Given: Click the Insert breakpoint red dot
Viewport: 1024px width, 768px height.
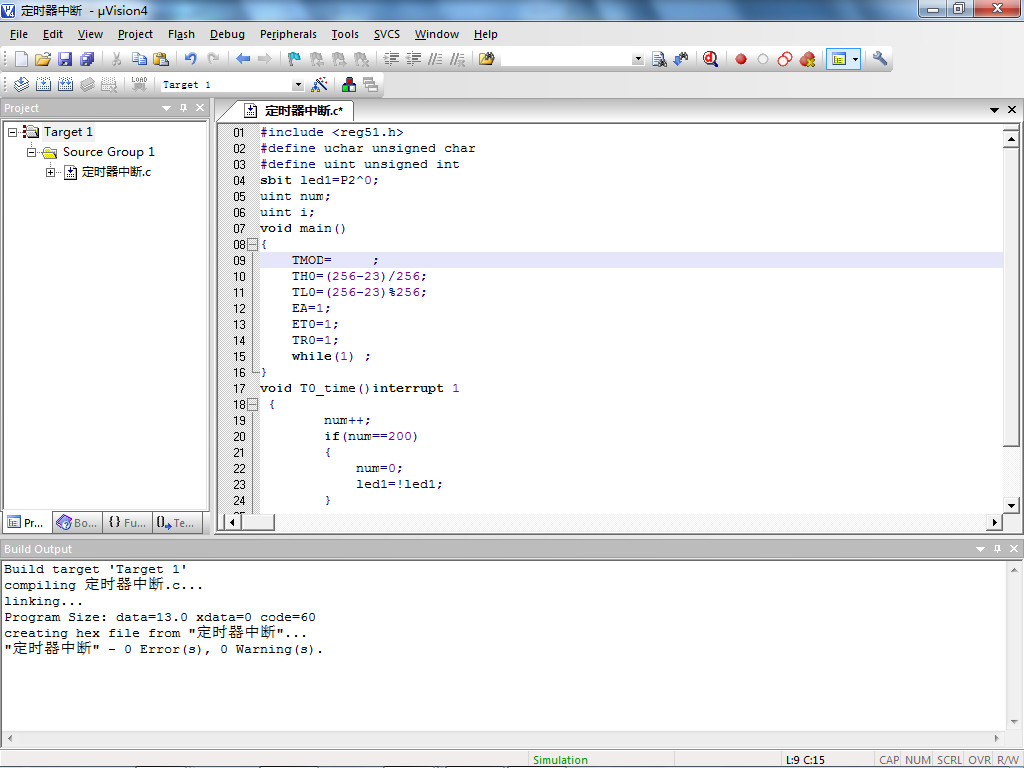Looking at the screenshot, I should click(741, 59).
